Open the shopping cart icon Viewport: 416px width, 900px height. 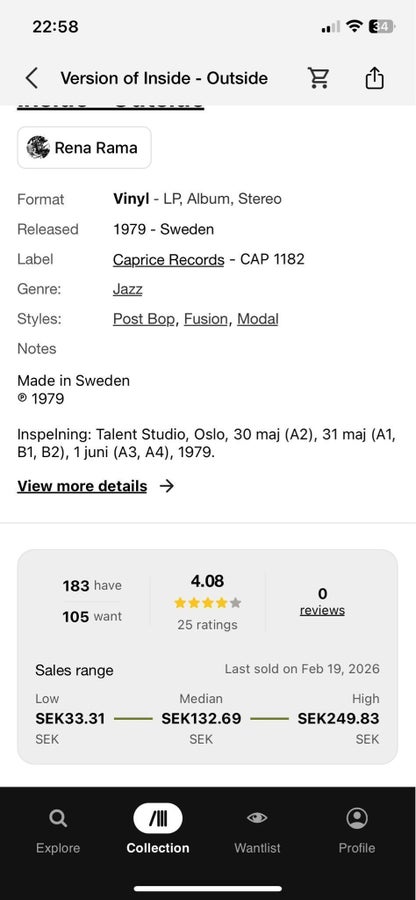click(x=318, y=77)
